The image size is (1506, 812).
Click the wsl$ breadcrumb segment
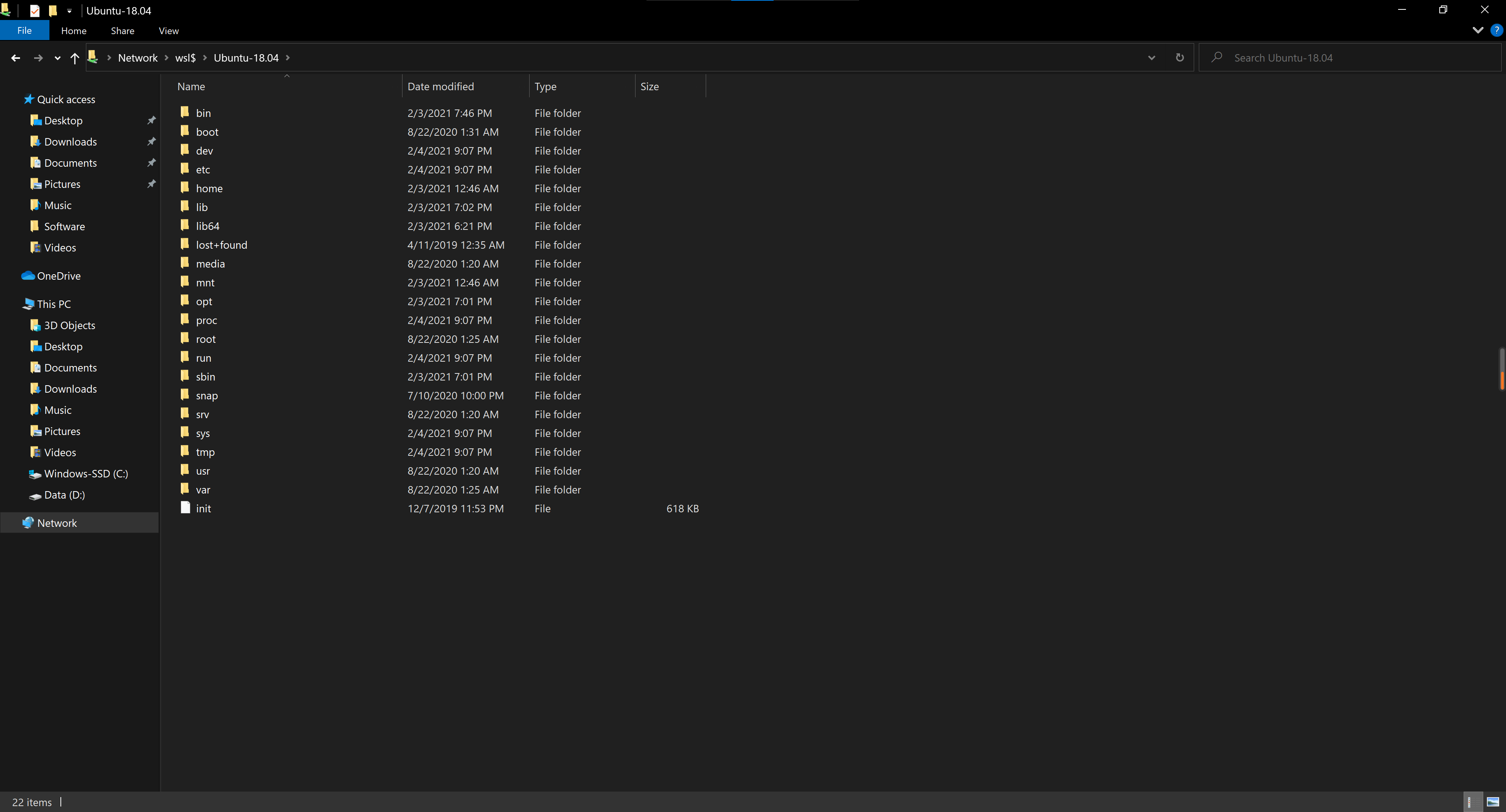[x=185, y=58]
